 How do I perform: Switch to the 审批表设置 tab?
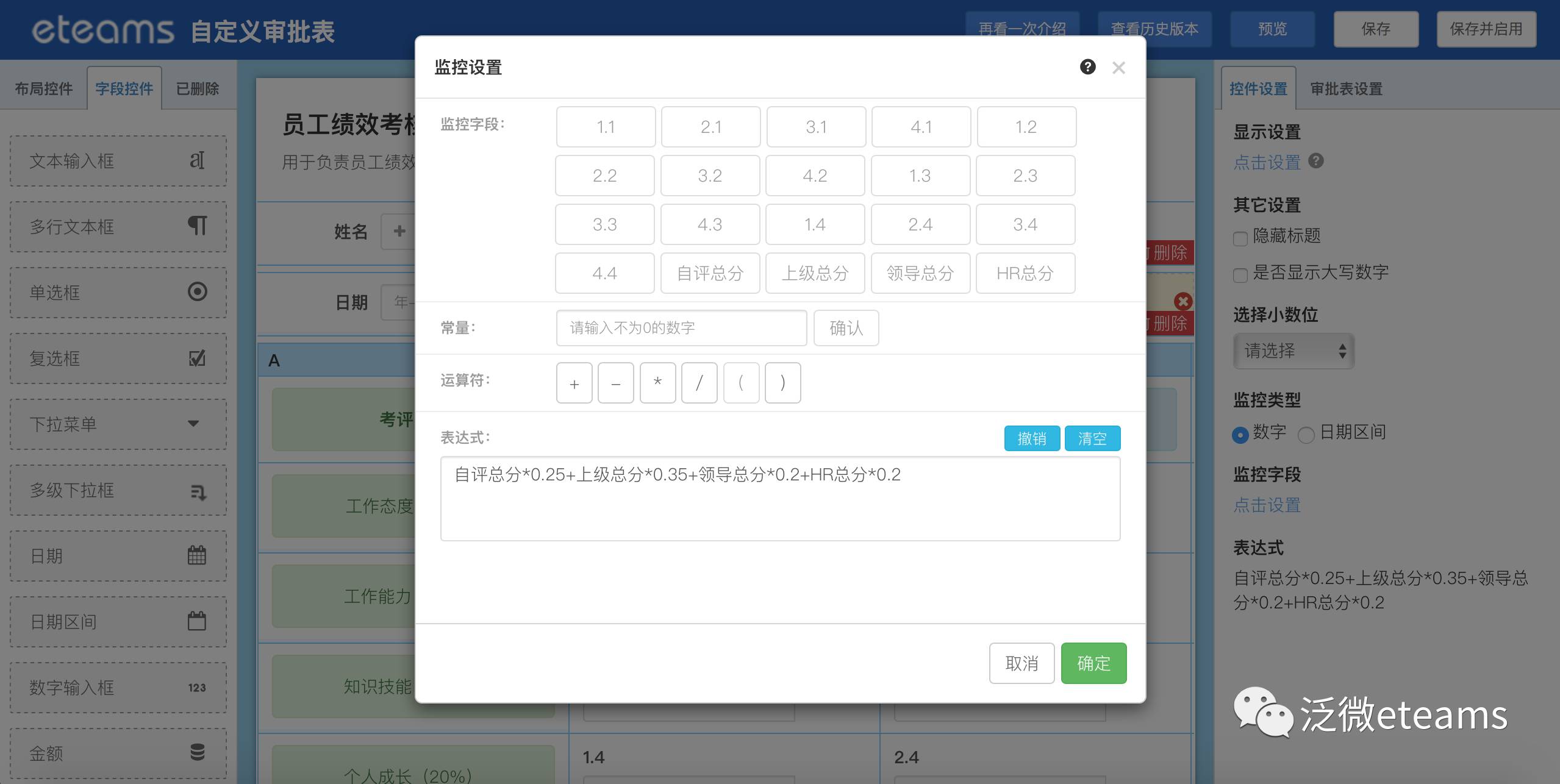point(1346,89)
